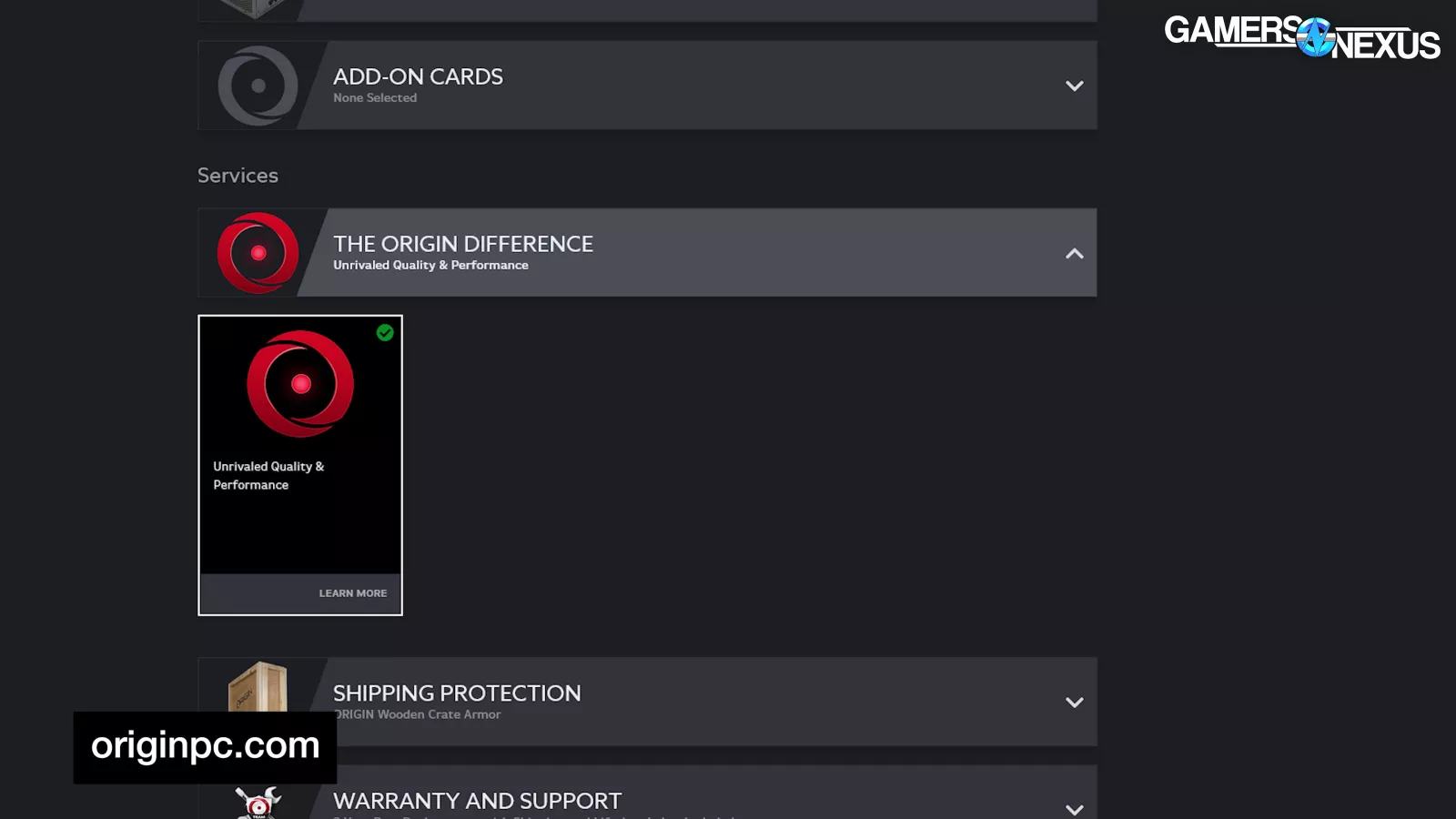Screen dimensions: 1456x819
Task: Click The Origin Difference heading text
Action: point(462,244)
